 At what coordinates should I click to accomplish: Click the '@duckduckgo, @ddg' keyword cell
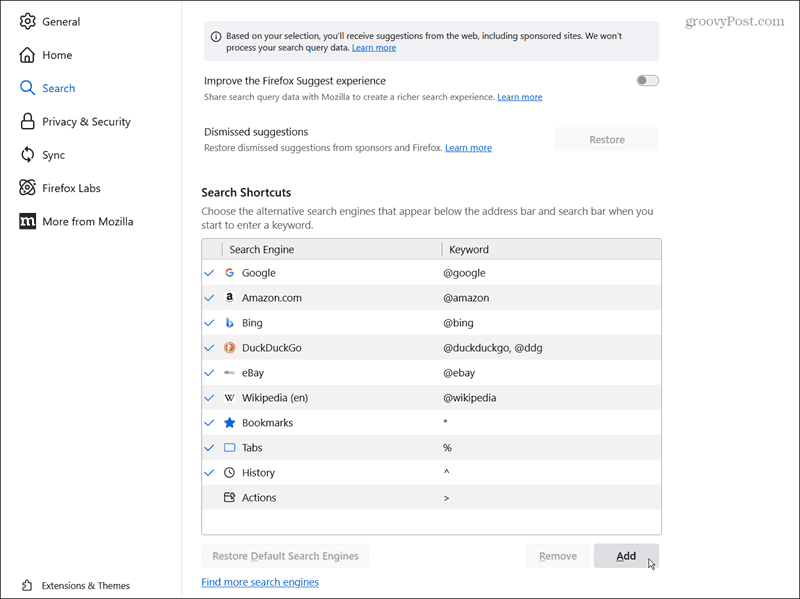[493, 347]
